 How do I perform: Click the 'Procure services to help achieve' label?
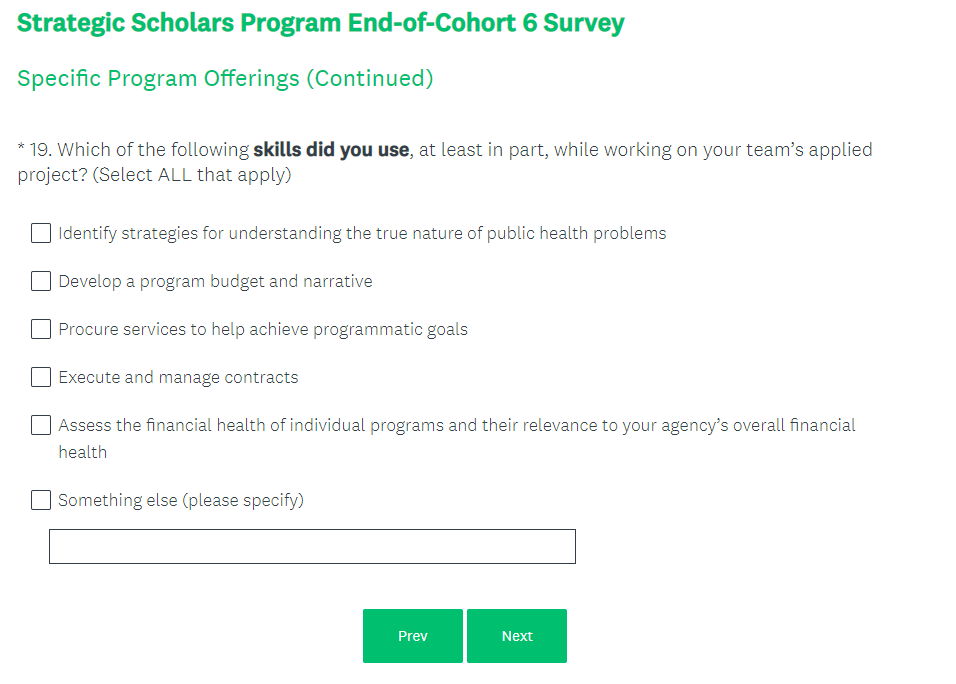[263, 329]
